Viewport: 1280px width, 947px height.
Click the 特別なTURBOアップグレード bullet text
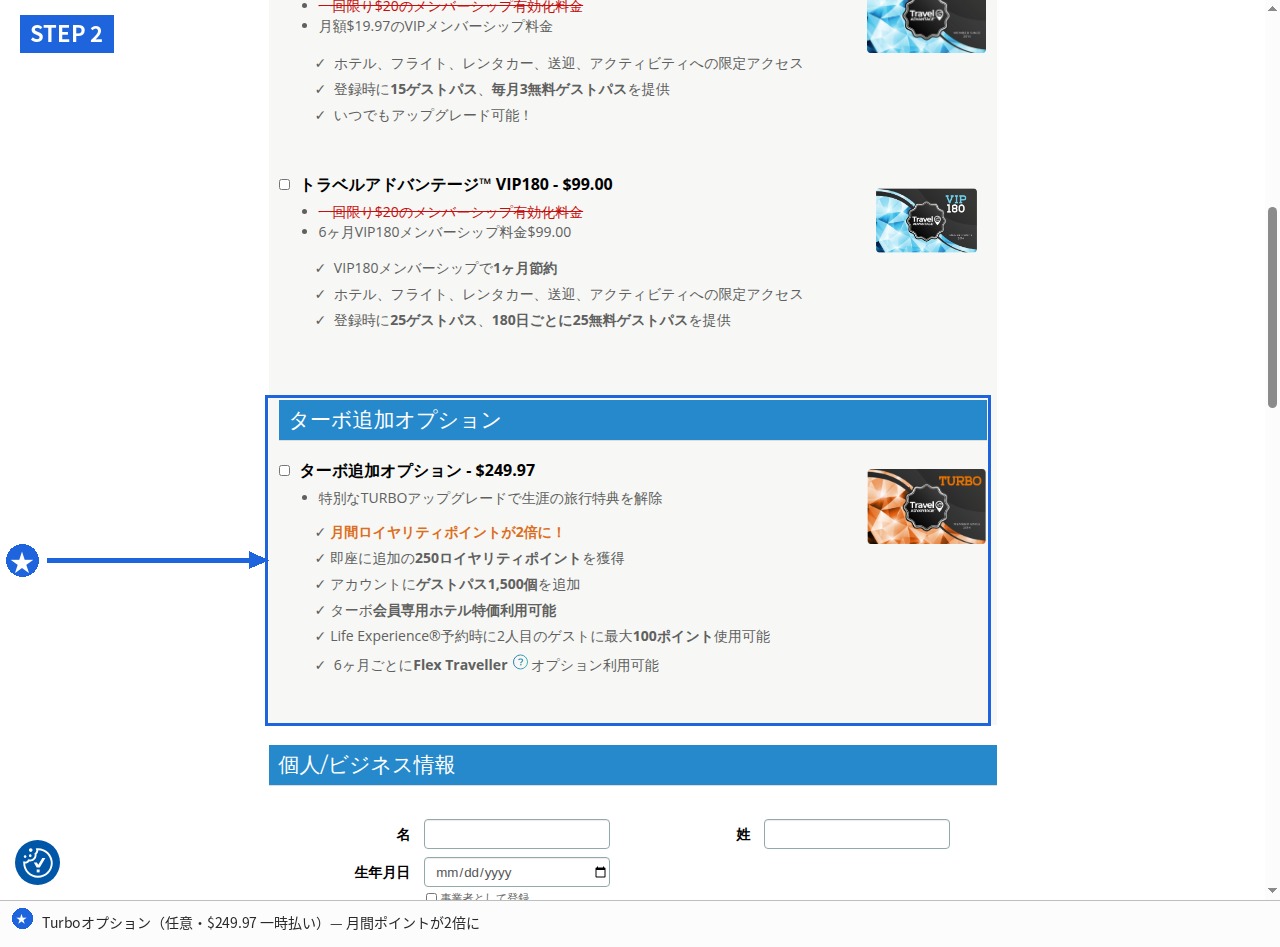click(x=491, y=498)
